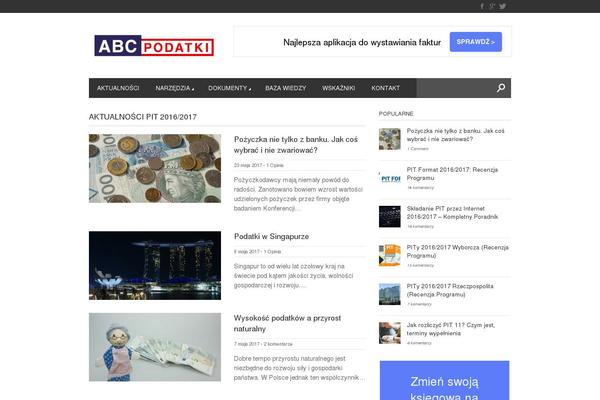Open thumbnail beside PIT Format 2016/2017 review

pos(389,176)
